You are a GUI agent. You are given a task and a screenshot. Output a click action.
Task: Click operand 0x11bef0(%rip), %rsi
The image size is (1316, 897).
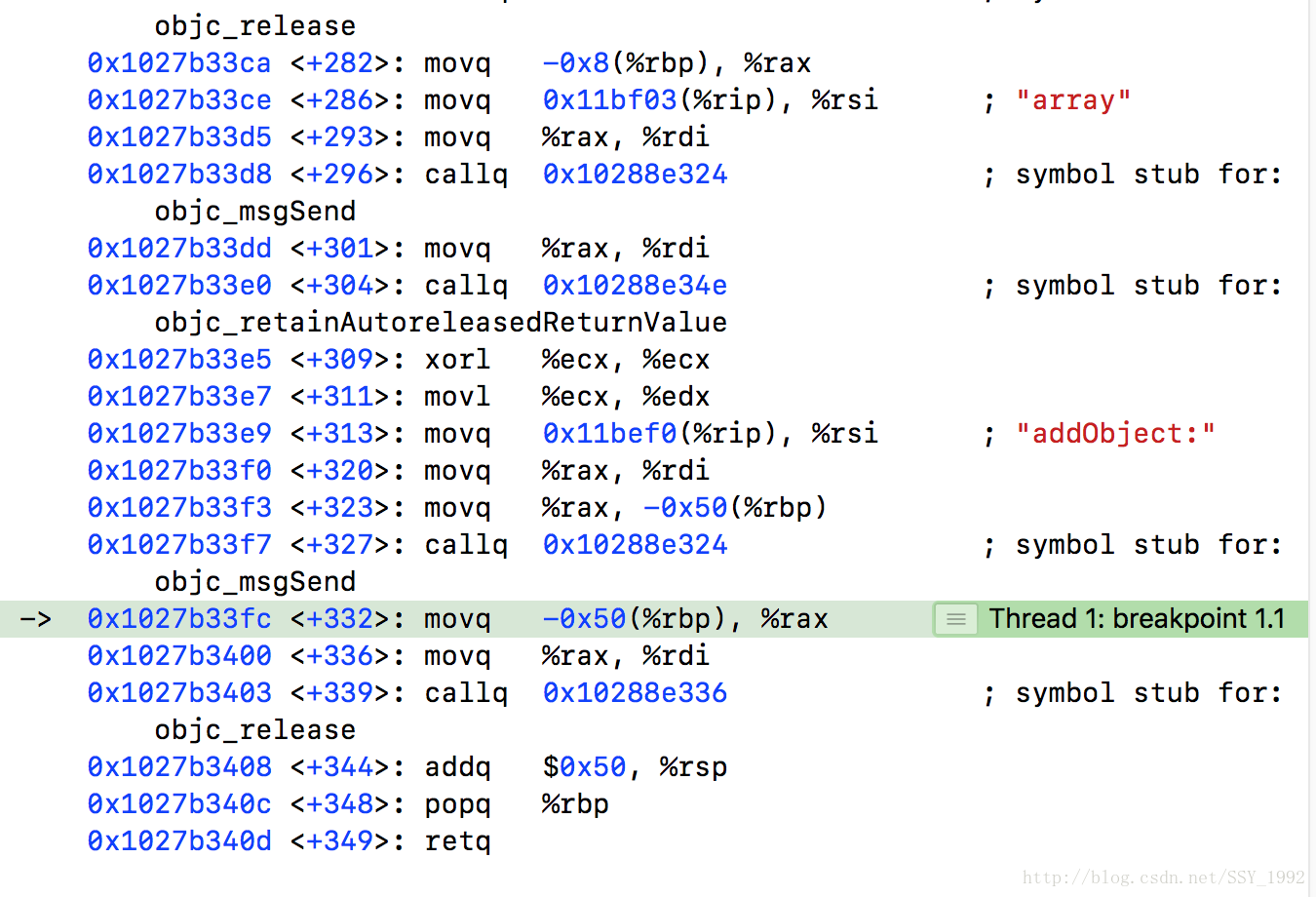[x=711, y=434]
